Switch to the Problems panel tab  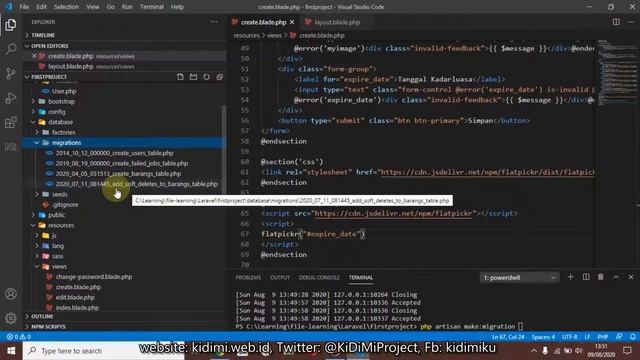tap(248, 278)
